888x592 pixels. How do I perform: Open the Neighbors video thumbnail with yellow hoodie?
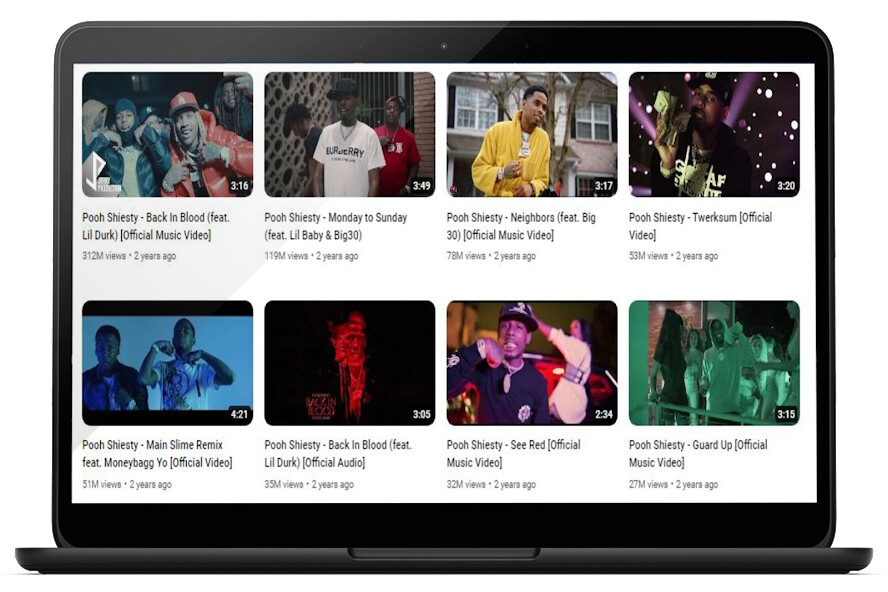[531, 134]
